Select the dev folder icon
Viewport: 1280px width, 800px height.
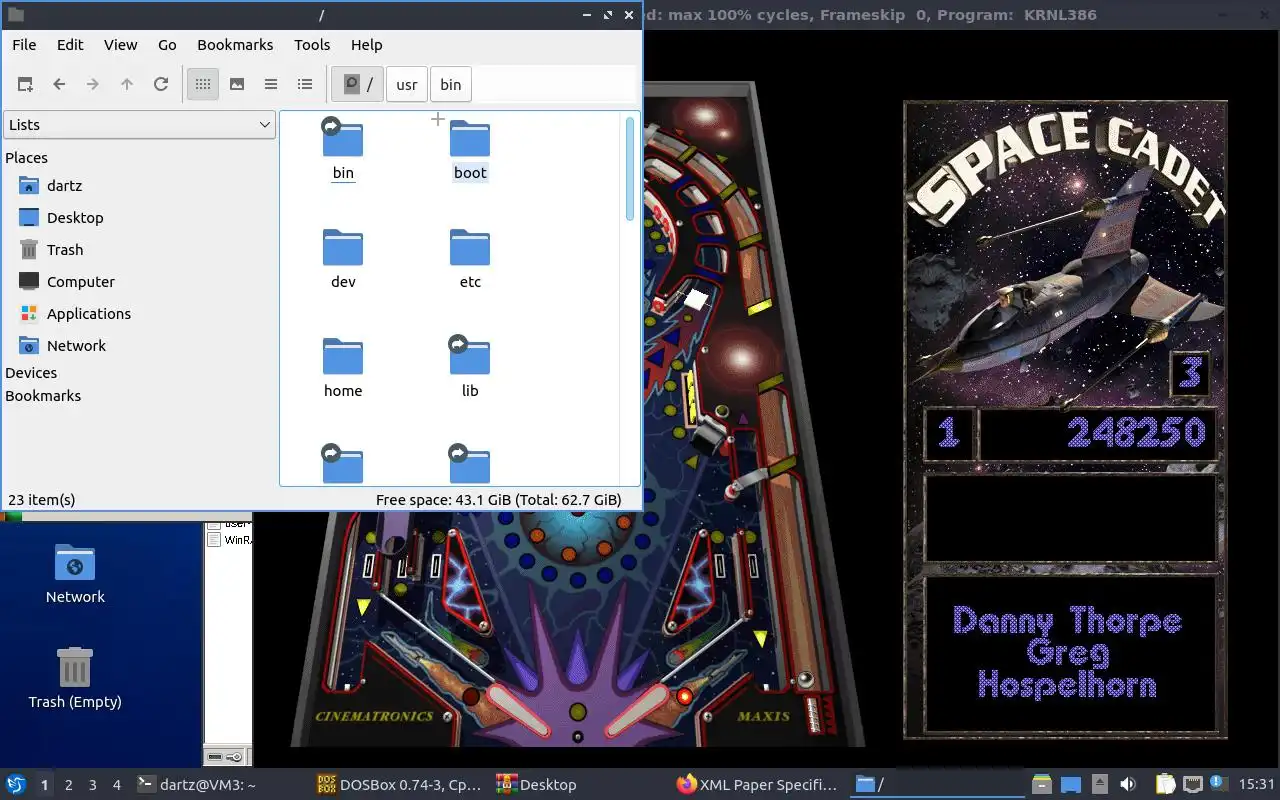click(343, 247)
